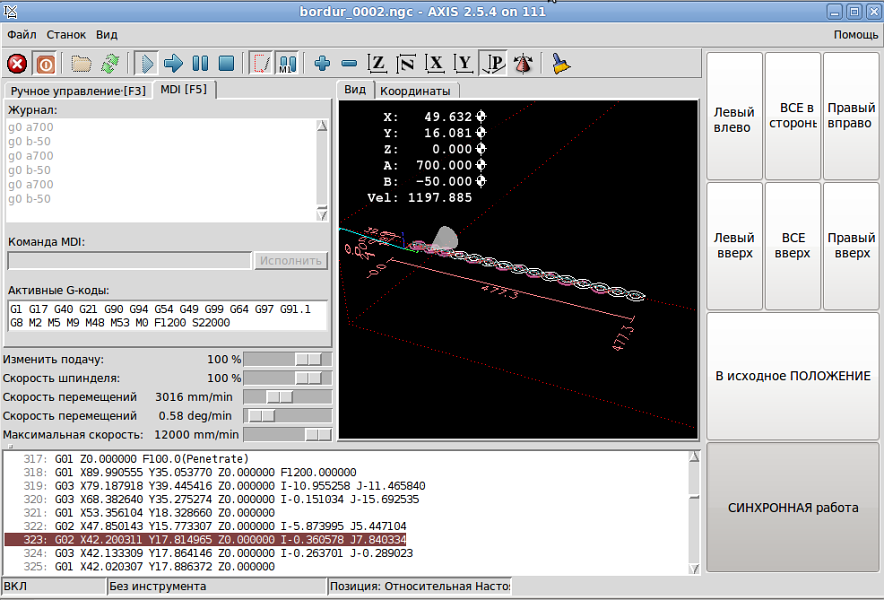Toggle skip lines with slash button
Screen dimensions: 884x600
click(260, 63)
